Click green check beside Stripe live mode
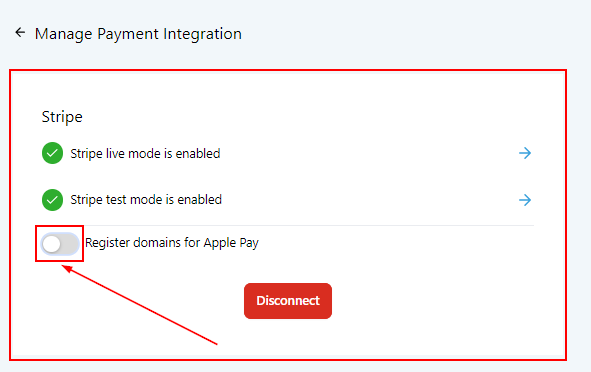Viewport: 591px width, 372px height. tap(52, 153)
